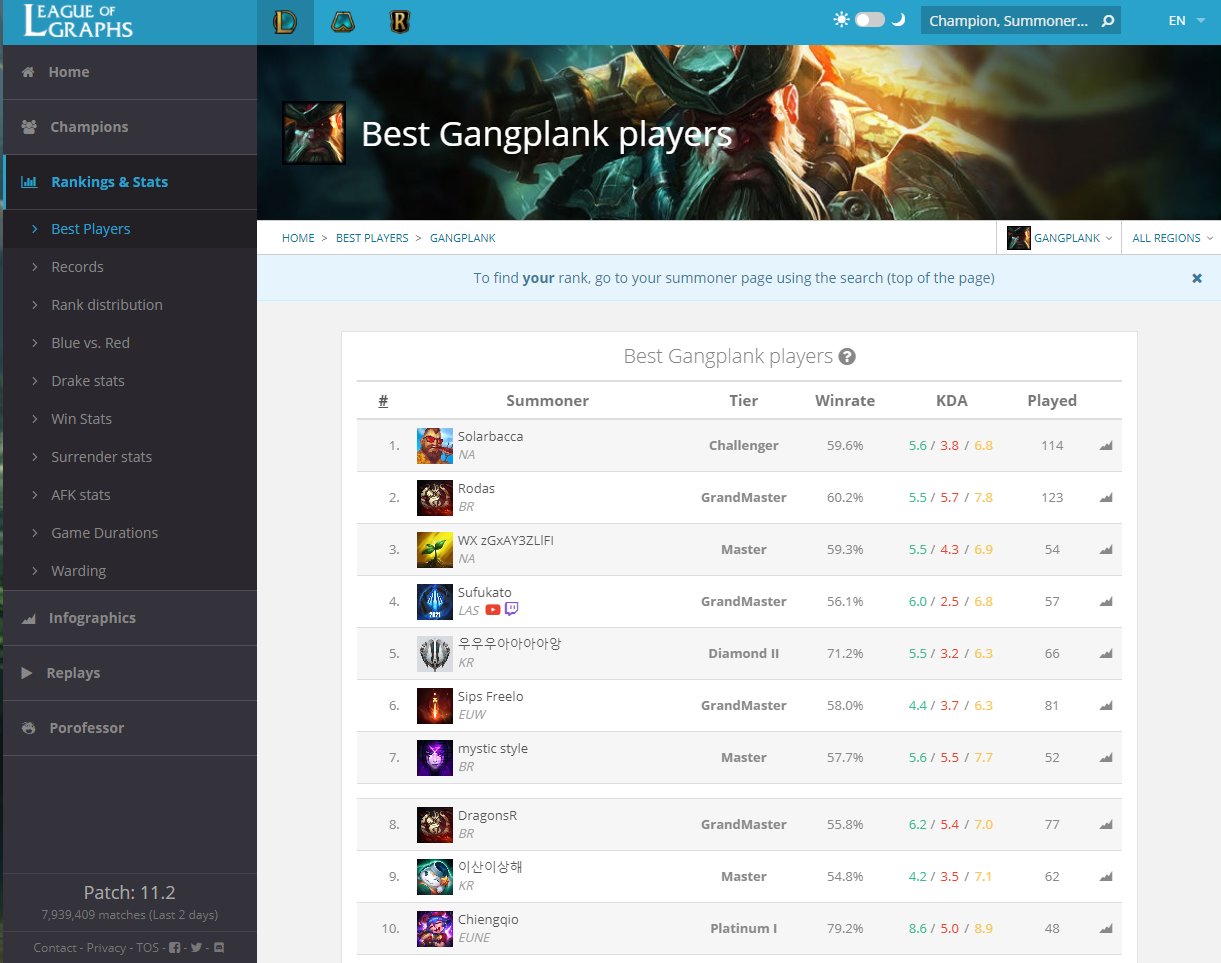Click the help question mark icon
Image resolution: width=1221 pixels, height=963 pixels.
pos(847,357)
